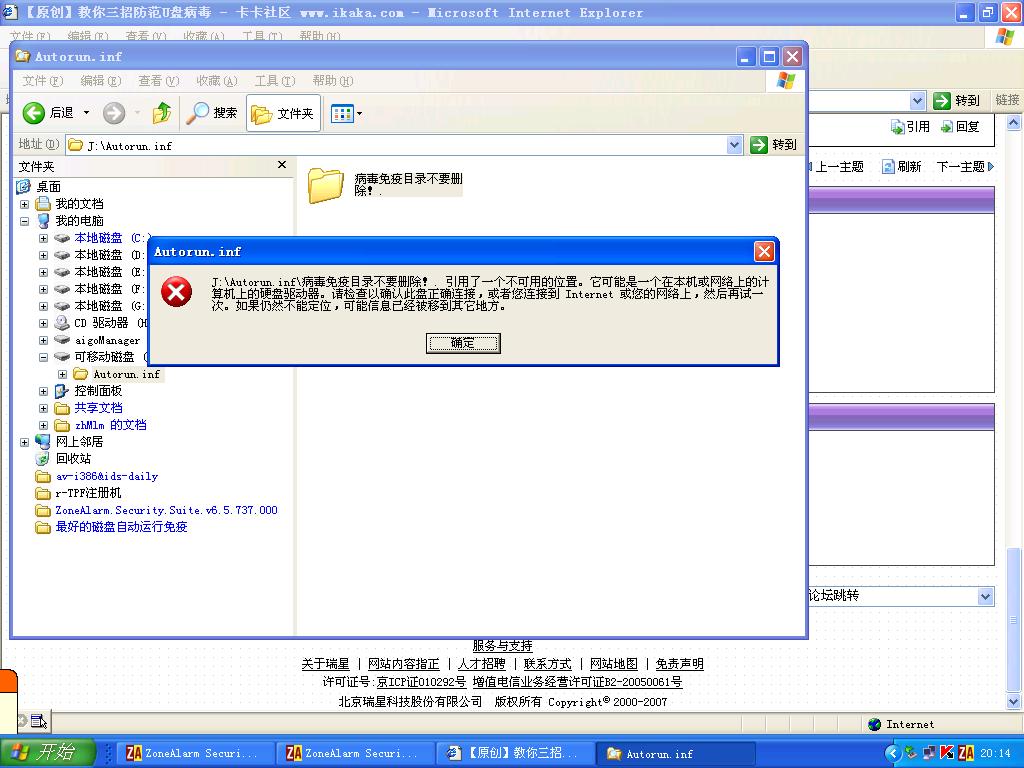Select 本地磁盘 (F:) drive icon
The height and width of the screenshot is (768, 1024).
coord(62,289)
